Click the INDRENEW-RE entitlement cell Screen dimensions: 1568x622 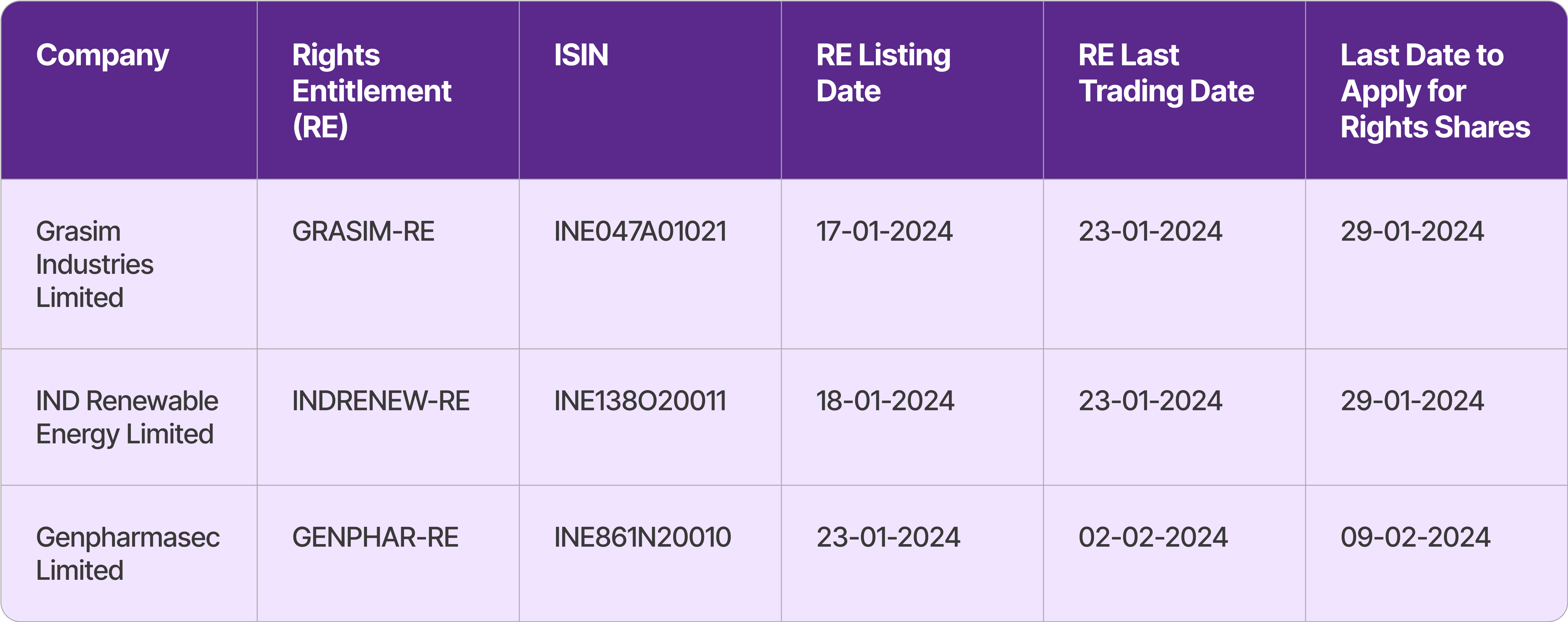pyautogui.click(x=380, y=401)
